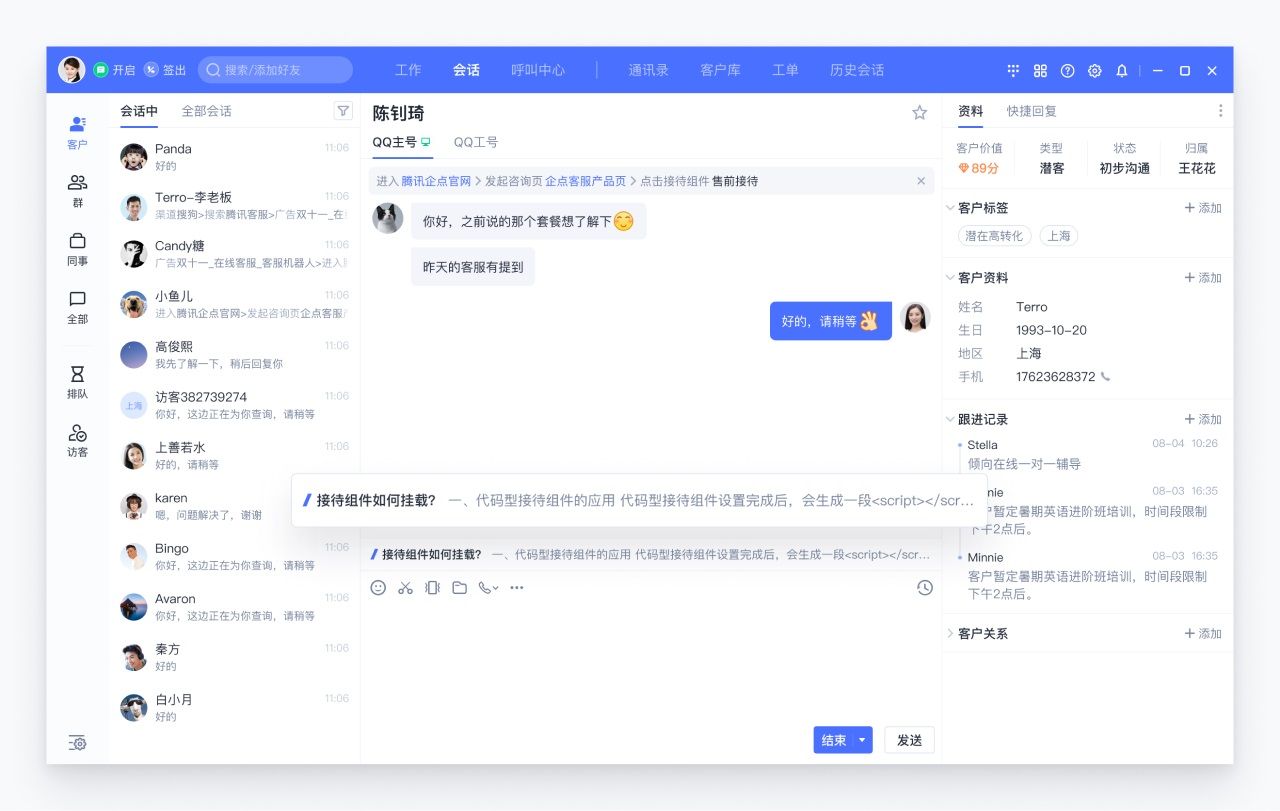Open the notifications bell
The image size is (1280, 811).
tap(1122, 71)
